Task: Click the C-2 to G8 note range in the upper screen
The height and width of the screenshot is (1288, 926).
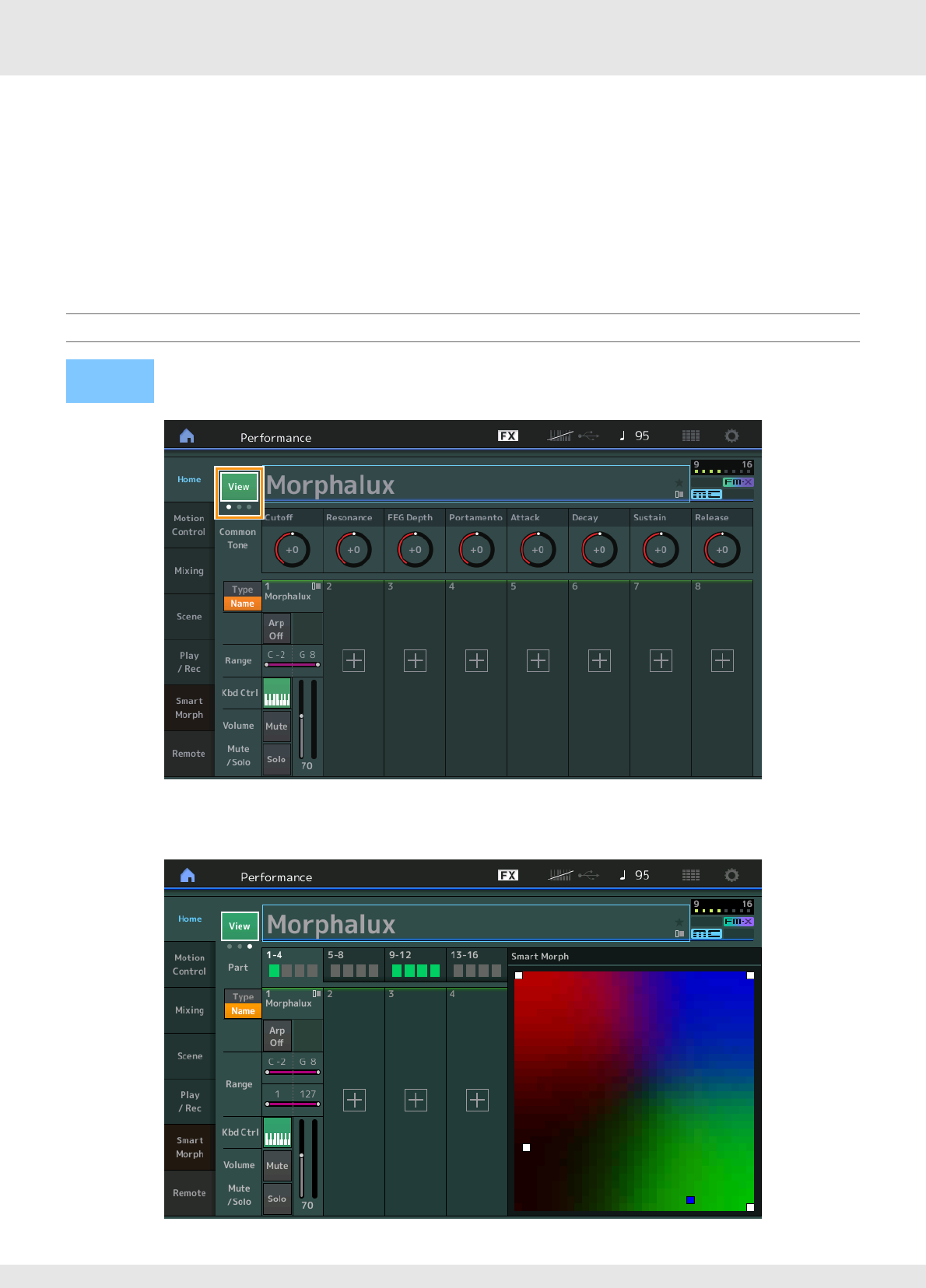Action: tap(293, 660)
